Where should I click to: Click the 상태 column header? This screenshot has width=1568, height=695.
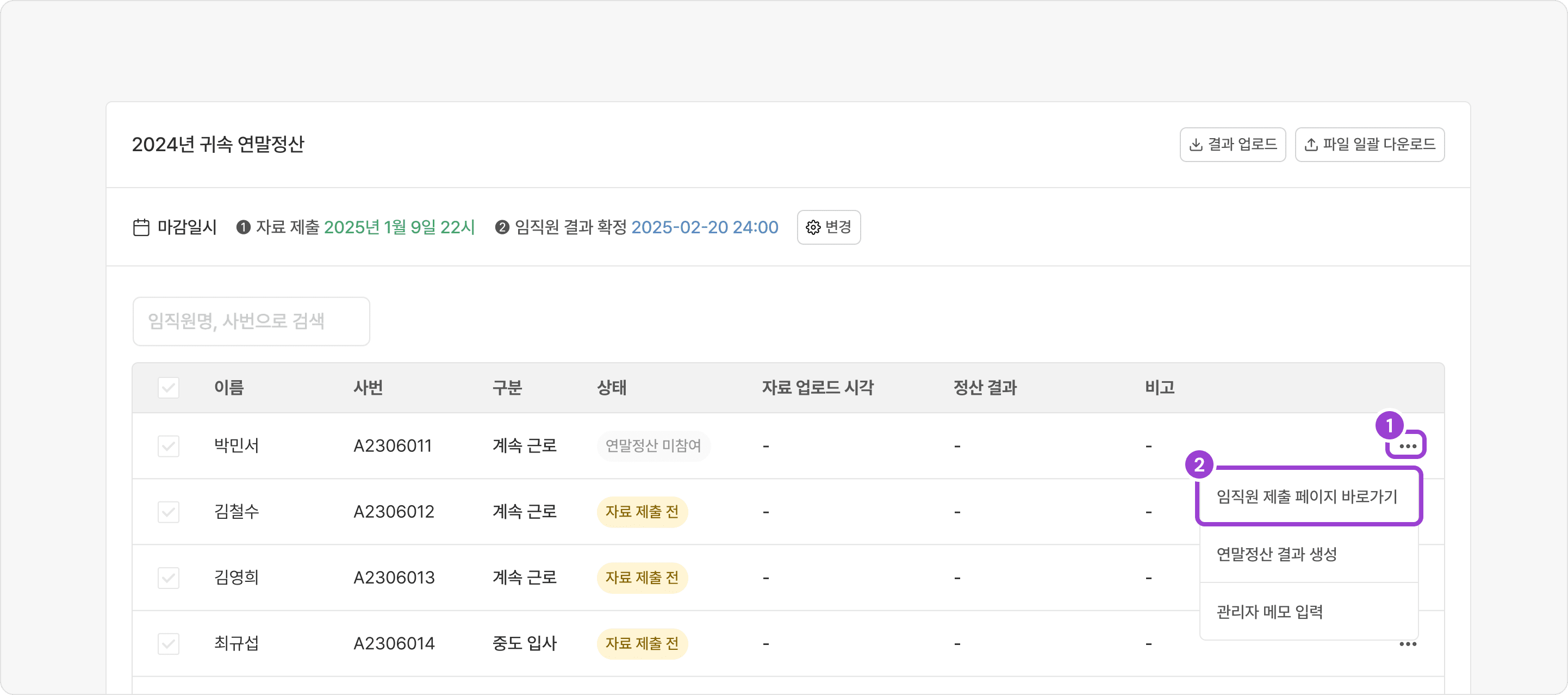click(611, 388)
